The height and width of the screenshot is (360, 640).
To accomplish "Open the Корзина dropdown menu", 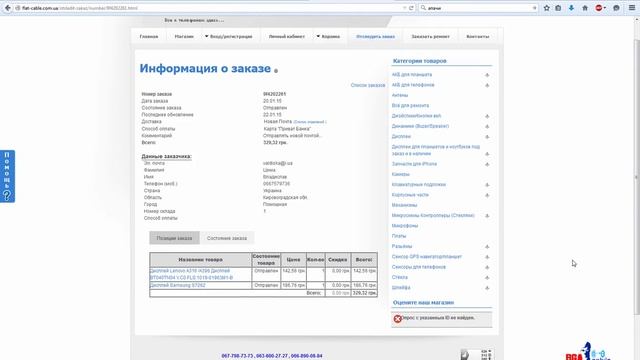I will [x=328, y=36].
